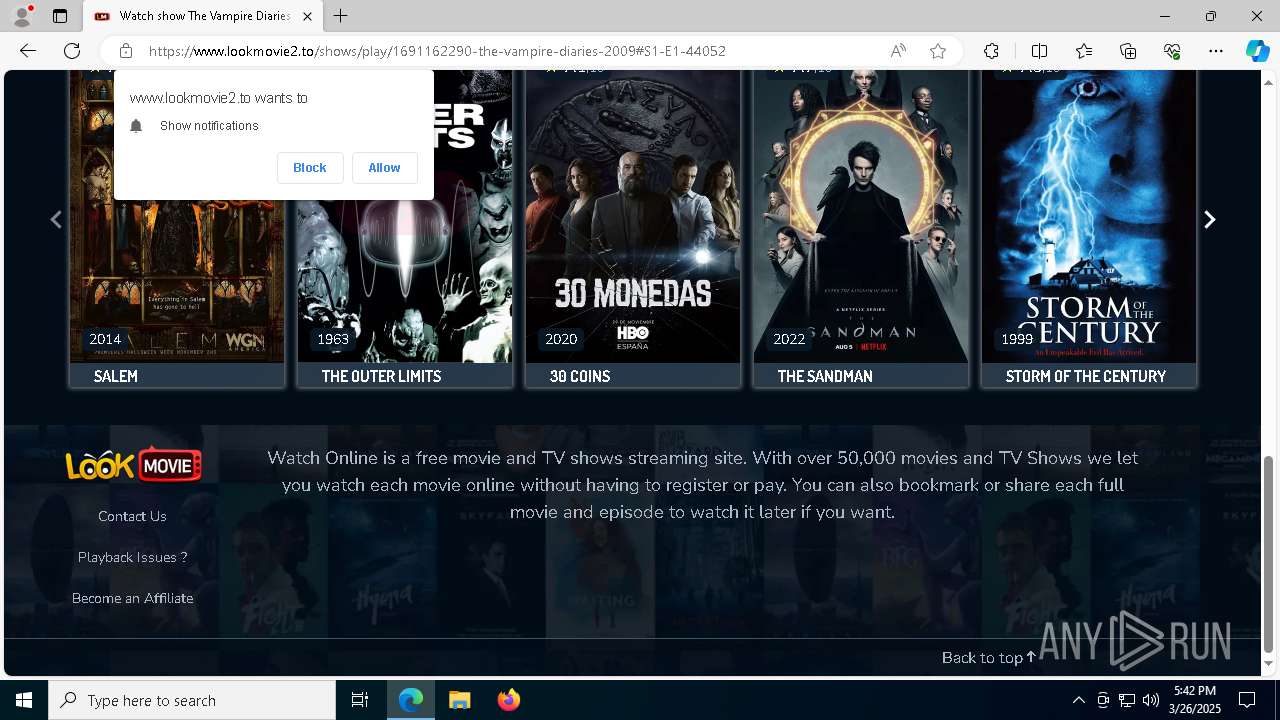Click the page vertical scrollbar
1280x720 pixels.
pyautogui.click(x=1268, y=555)
